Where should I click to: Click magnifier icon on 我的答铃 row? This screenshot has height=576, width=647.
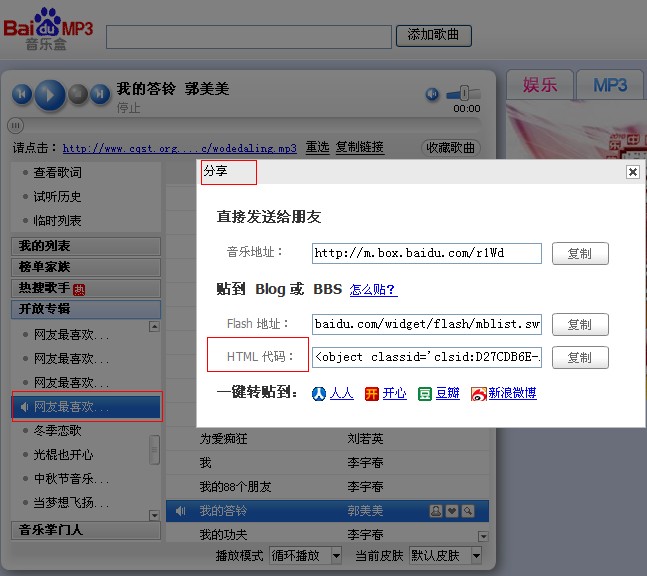(468, 511)
